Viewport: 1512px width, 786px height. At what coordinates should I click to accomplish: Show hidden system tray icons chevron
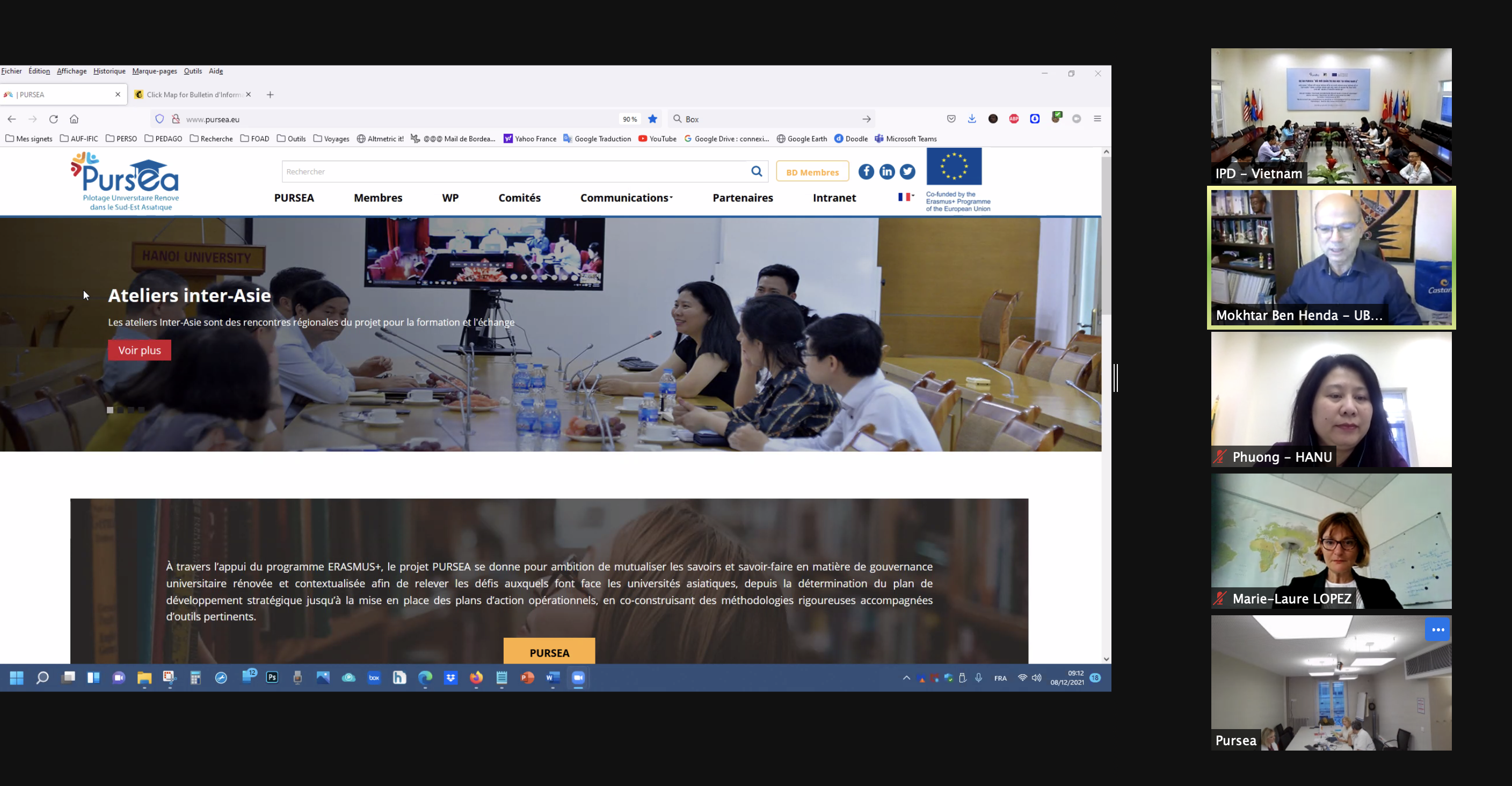click(906, 678)
